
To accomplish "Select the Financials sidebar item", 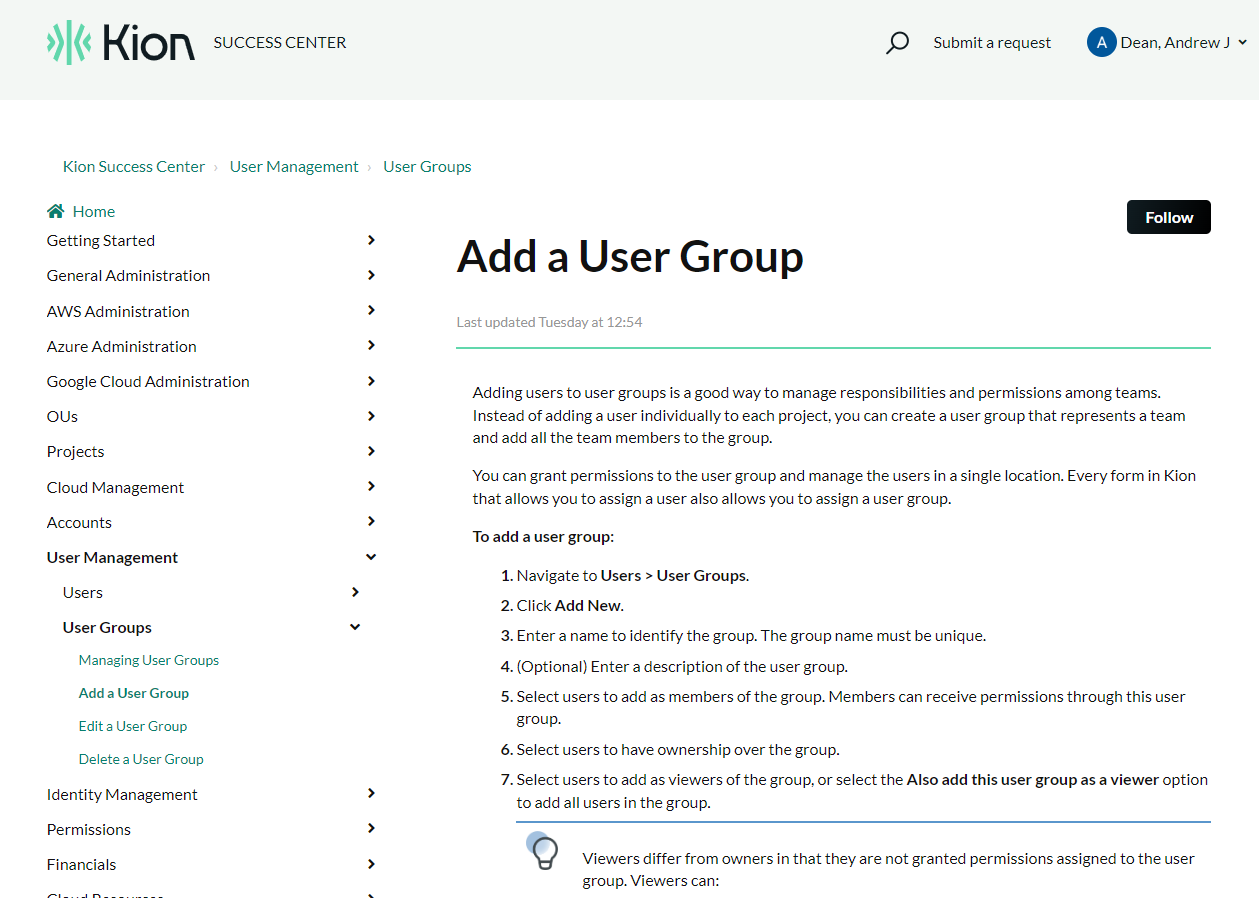I will [x=81, y=863].
